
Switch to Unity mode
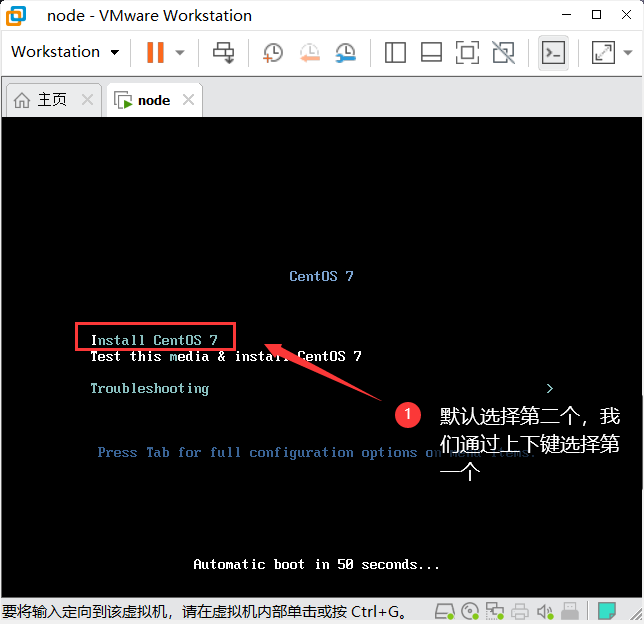pos(504,53)
